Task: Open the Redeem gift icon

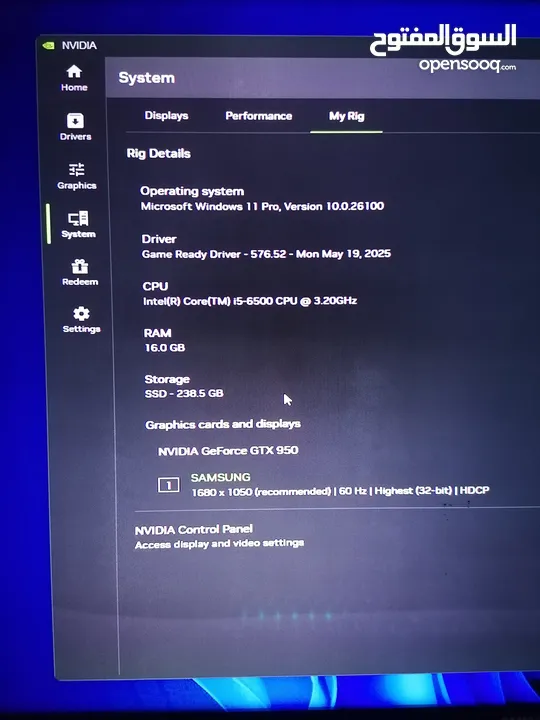Action: tap(79, 266)
